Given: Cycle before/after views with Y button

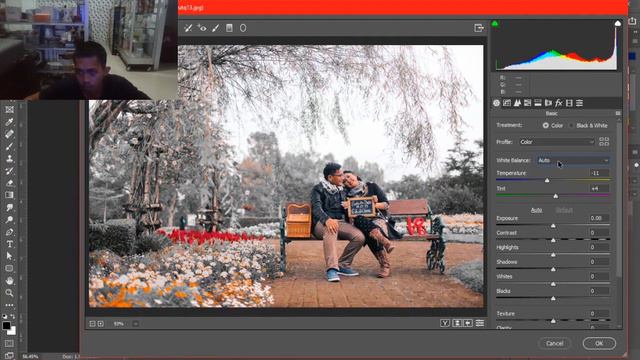Looking at the screenshot, I should pyautogui.click(x=445, y=323).
